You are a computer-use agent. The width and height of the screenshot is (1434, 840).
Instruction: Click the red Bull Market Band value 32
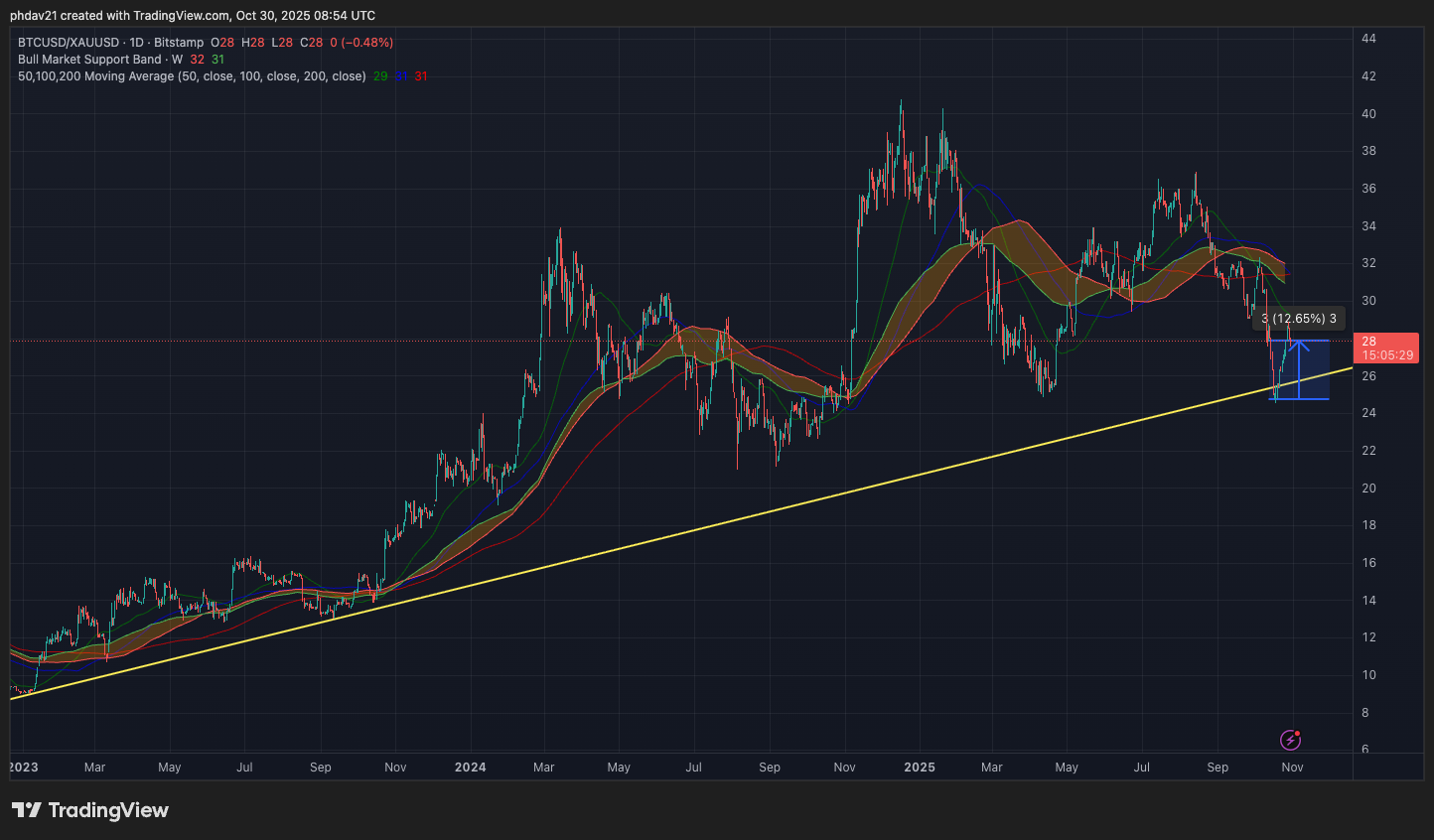(197, 60)
